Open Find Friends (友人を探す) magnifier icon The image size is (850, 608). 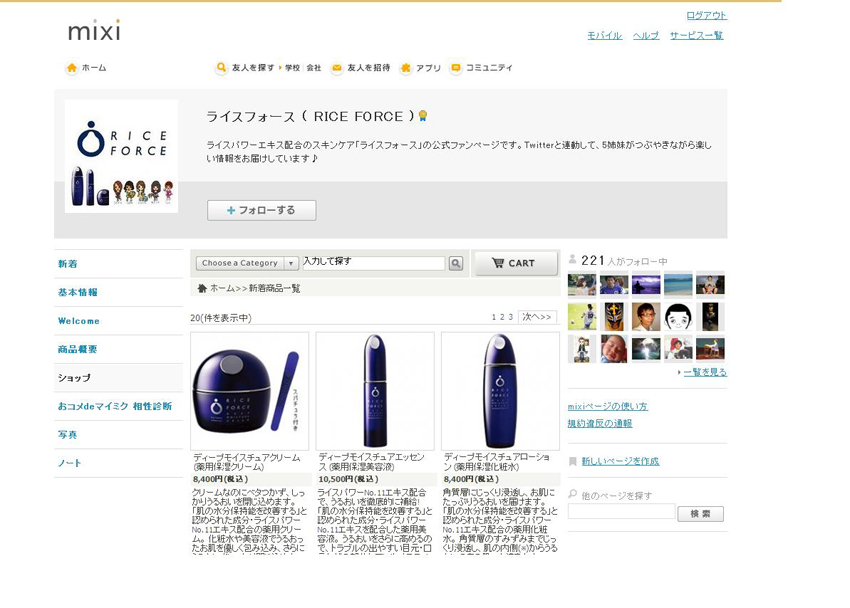pyautogui.click(x=221, y=68)
